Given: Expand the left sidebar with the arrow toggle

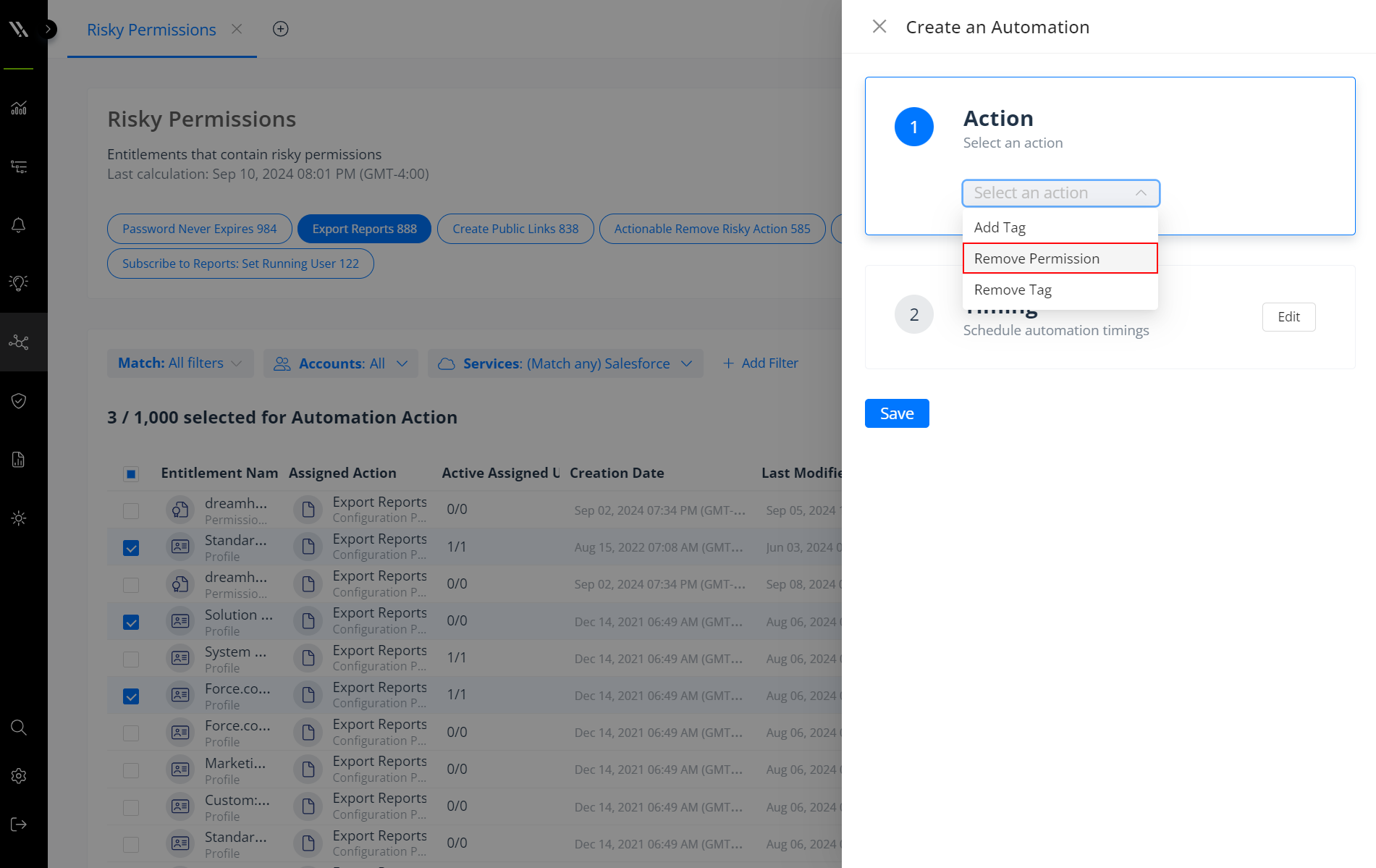Looking at the screenshot, I should tap(48, 29).
